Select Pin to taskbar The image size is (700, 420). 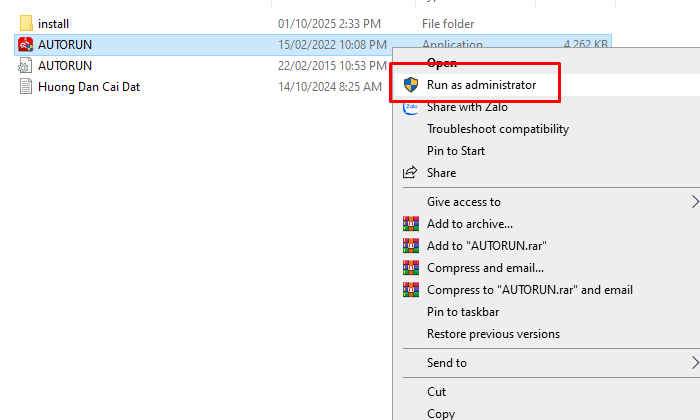462,312
